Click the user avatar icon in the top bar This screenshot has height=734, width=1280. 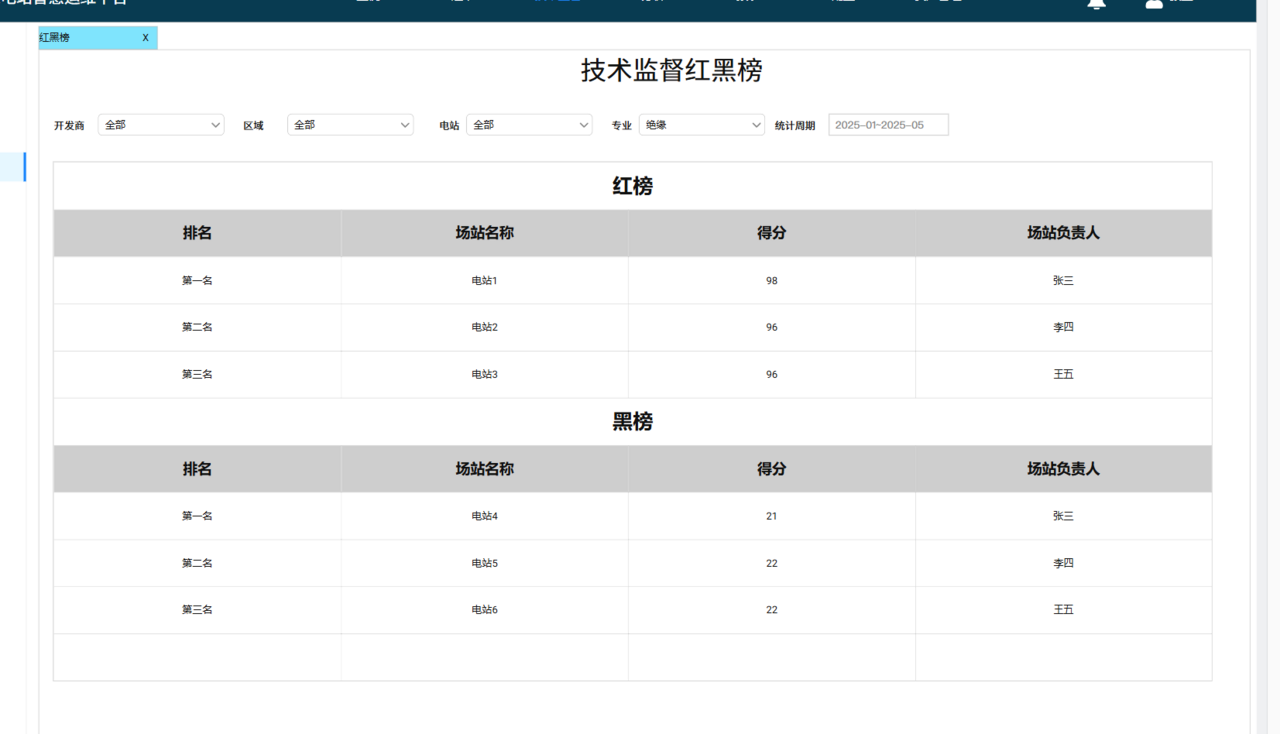point(1154,4)
